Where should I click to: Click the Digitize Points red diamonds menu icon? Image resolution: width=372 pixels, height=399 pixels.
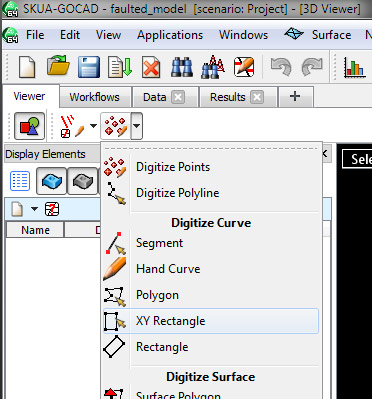pyautogui.click(x=115, y=167)
